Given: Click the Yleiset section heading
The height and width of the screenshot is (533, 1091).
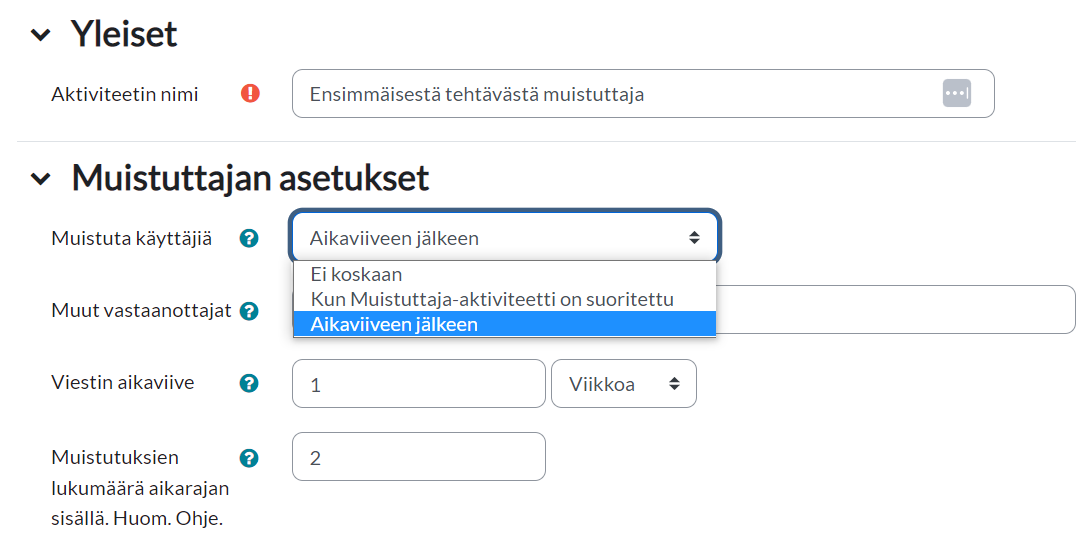Looking at the screenshot, I should (x=124, y=35).
